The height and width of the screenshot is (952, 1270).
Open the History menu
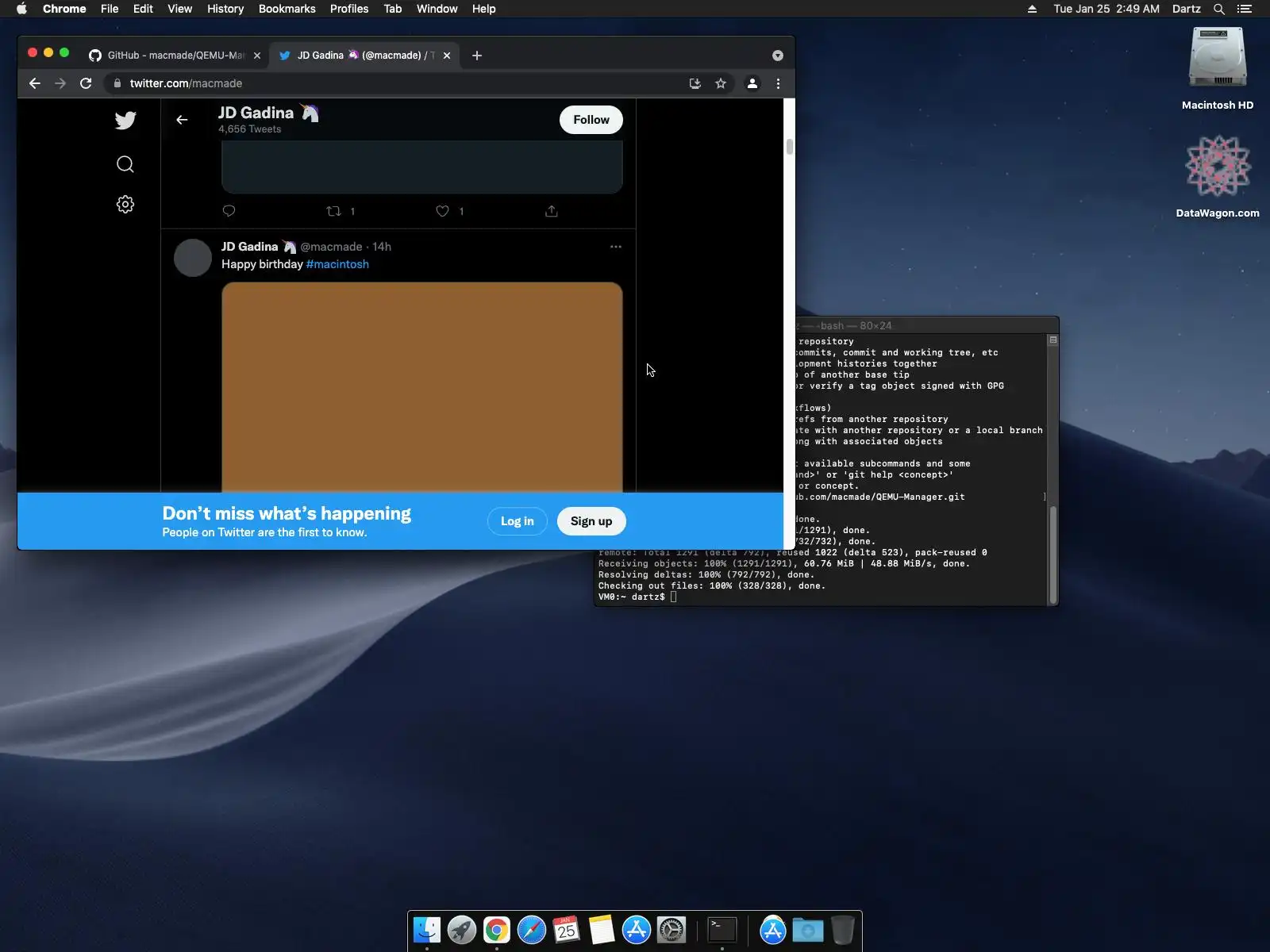tap(225, 9)
